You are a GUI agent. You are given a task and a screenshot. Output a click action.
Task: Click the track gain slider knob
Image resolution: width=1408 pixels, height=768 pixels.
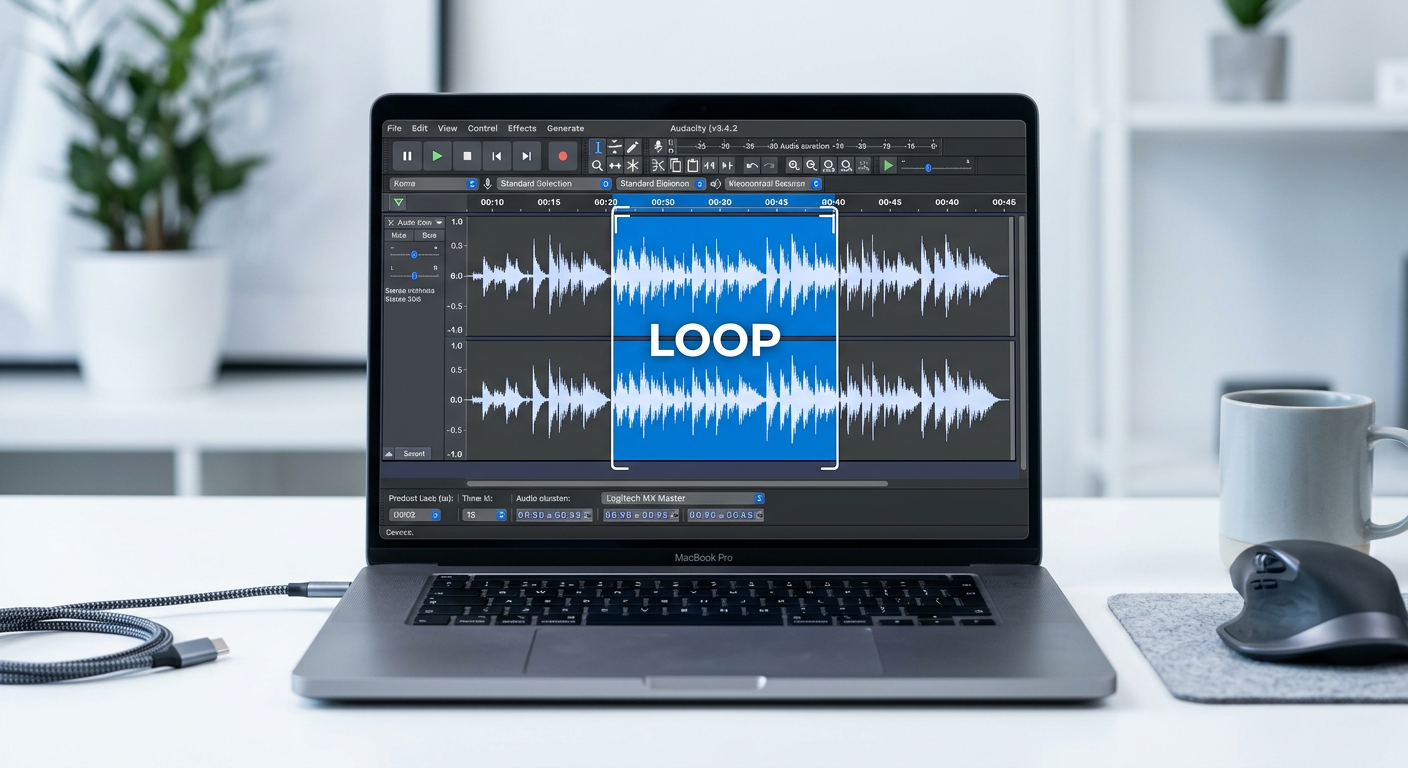pyautogui.click(x=414, y=255)
